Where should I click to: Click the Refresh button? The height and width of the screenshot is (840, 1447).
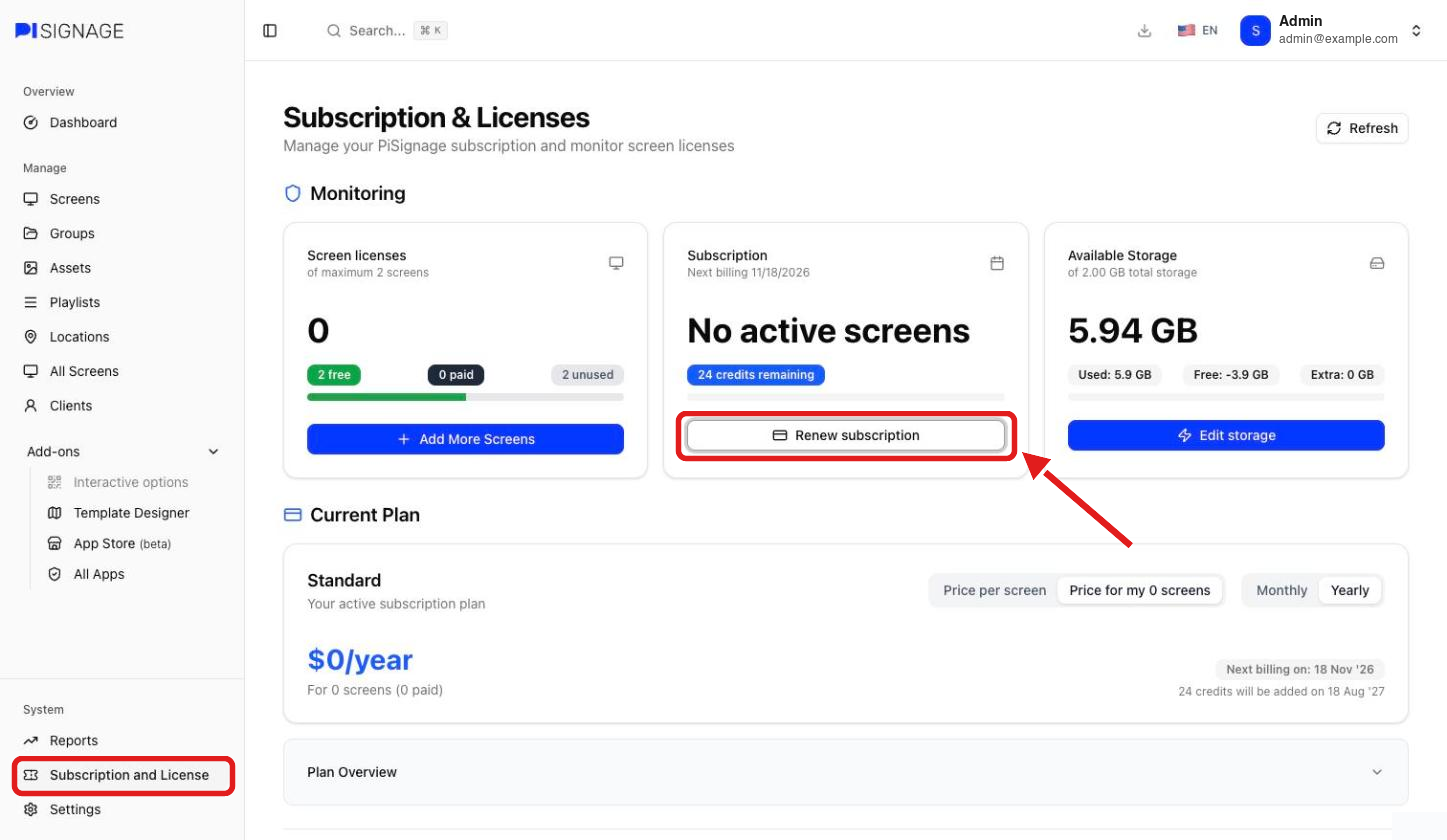tap(1362, 128)
